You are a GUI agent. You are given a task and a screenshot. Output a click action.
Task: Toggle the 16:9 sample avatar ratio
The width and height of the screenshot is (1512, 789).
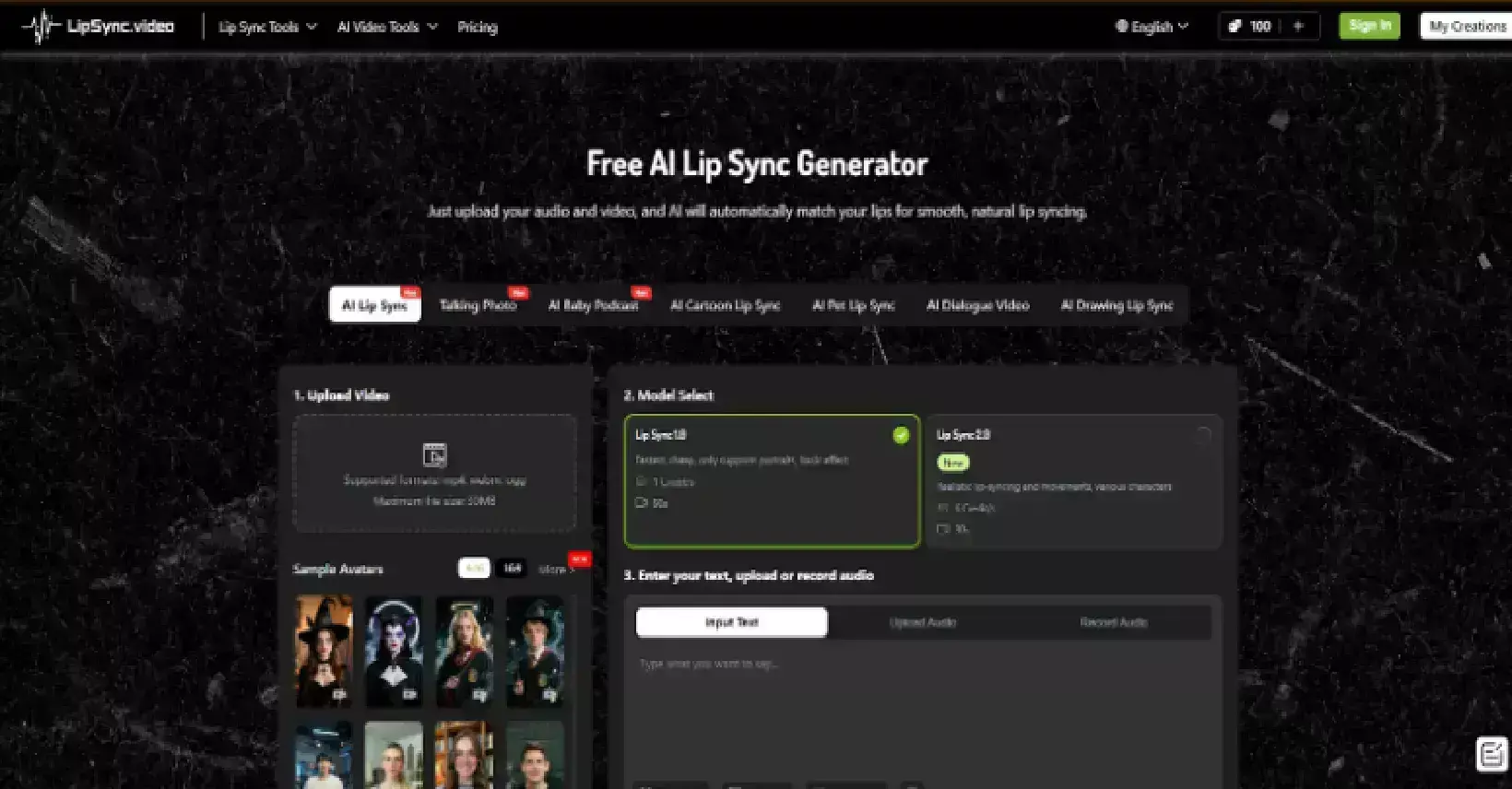(512, 568)
